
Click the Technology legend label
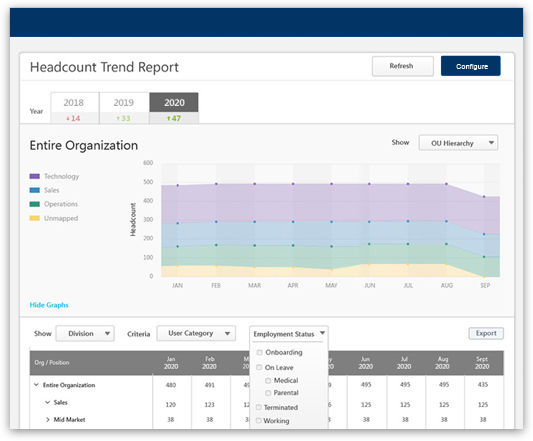pyautogui.click(x=62, y=176)
